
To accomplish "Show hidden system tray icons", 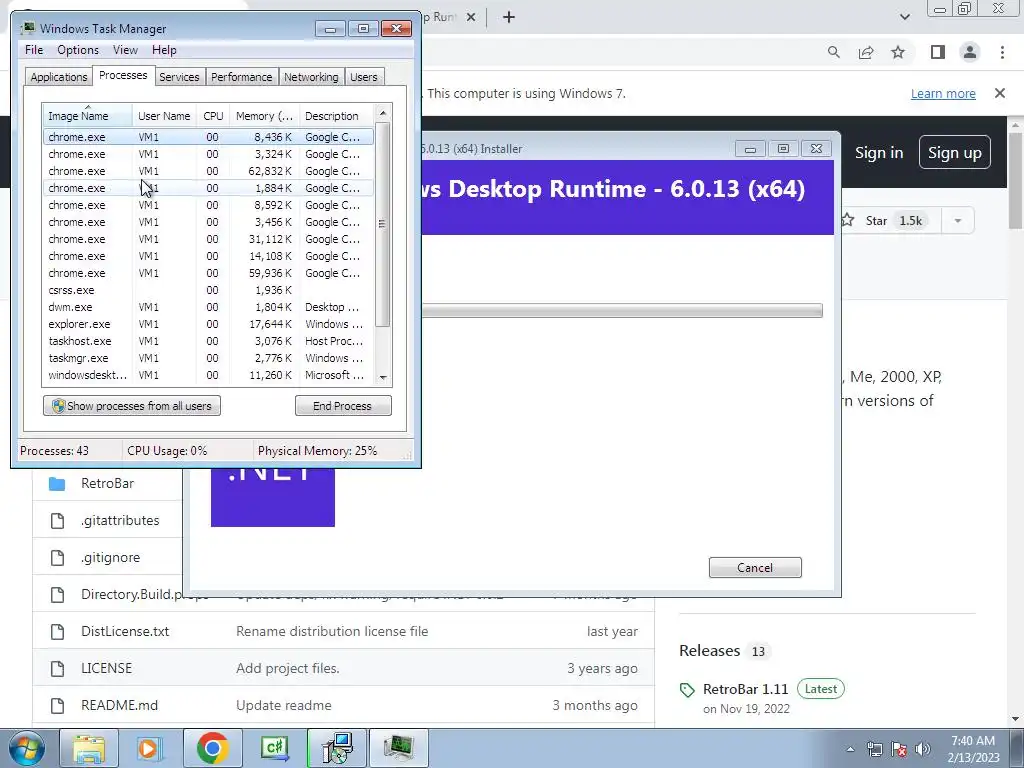I will click(850, 749).
